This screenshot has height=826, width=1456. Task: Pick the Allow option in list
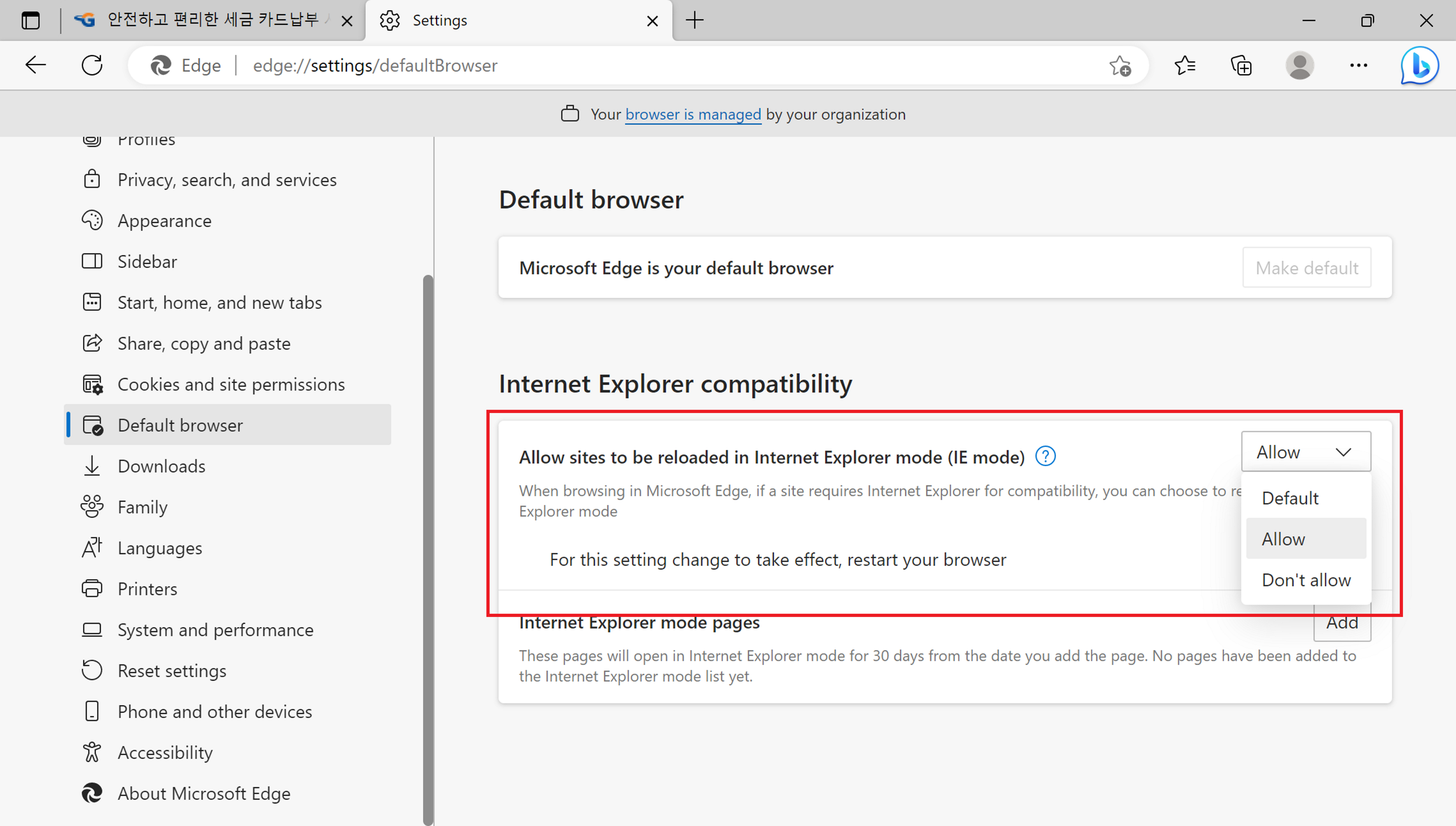(x=1283, y=539)
